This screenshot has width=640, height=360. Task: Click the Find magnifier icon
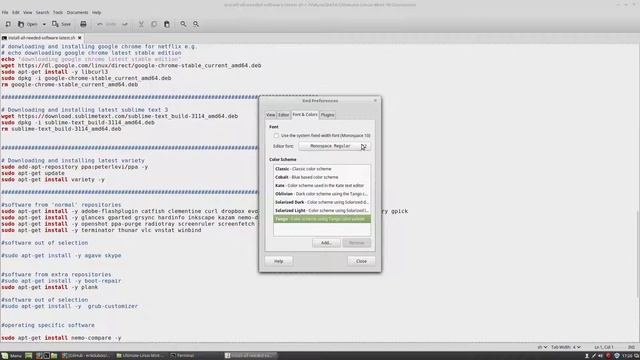point(183,24)
